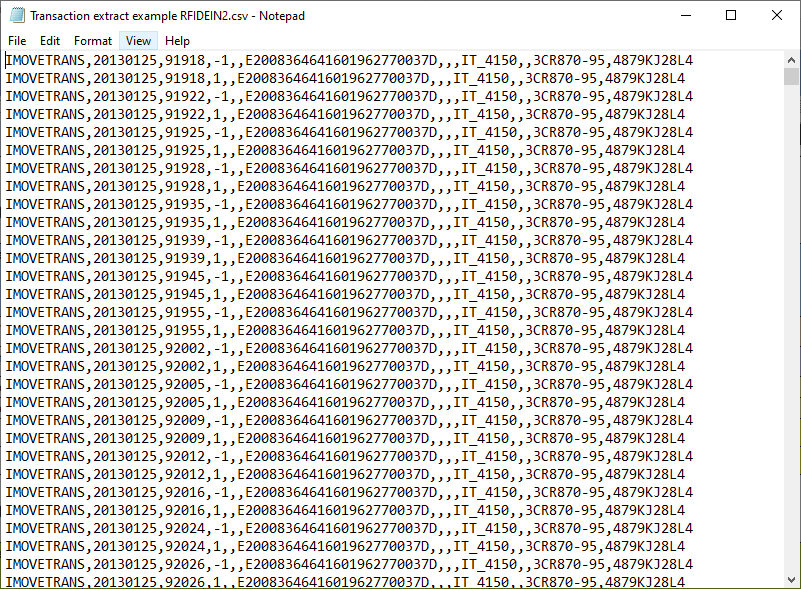The height and width of the screenshot is (589, 801).
Task: Click in the 92002,-1 row tag ID
Action: (341, 348)
